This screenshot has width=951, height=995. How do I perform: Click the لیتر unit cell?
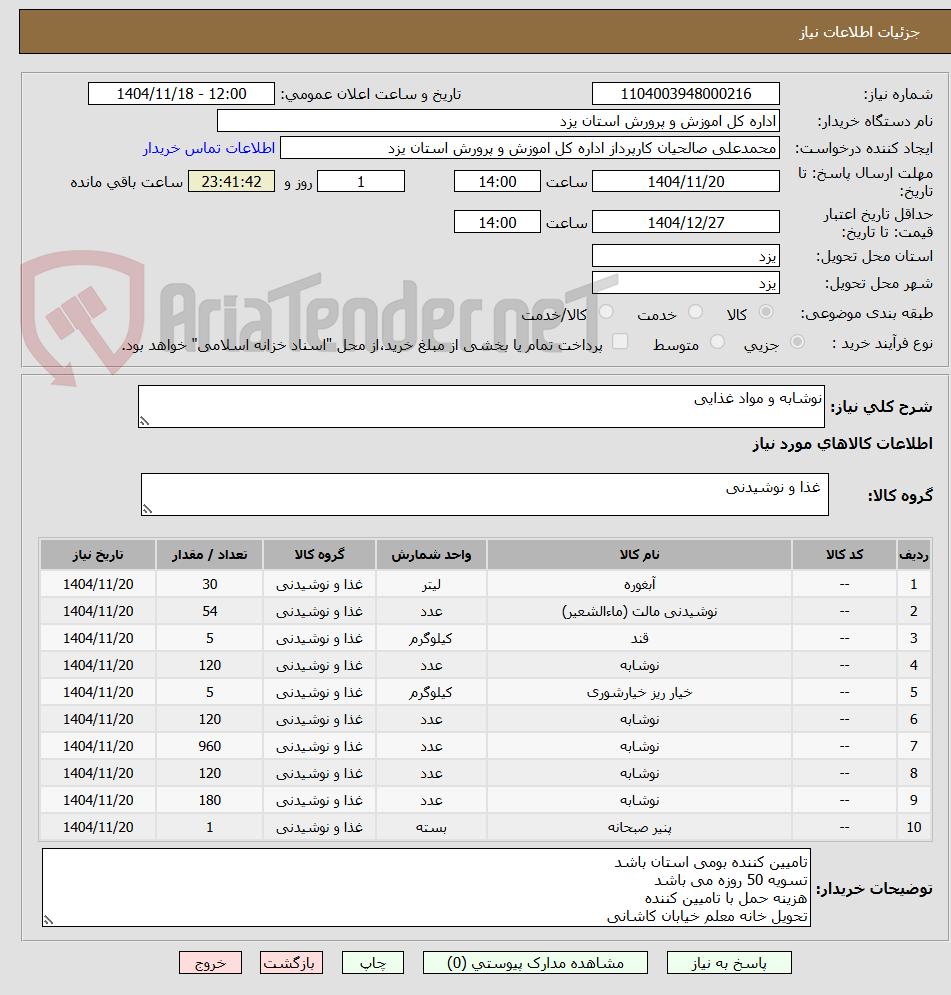click(431, 584)
